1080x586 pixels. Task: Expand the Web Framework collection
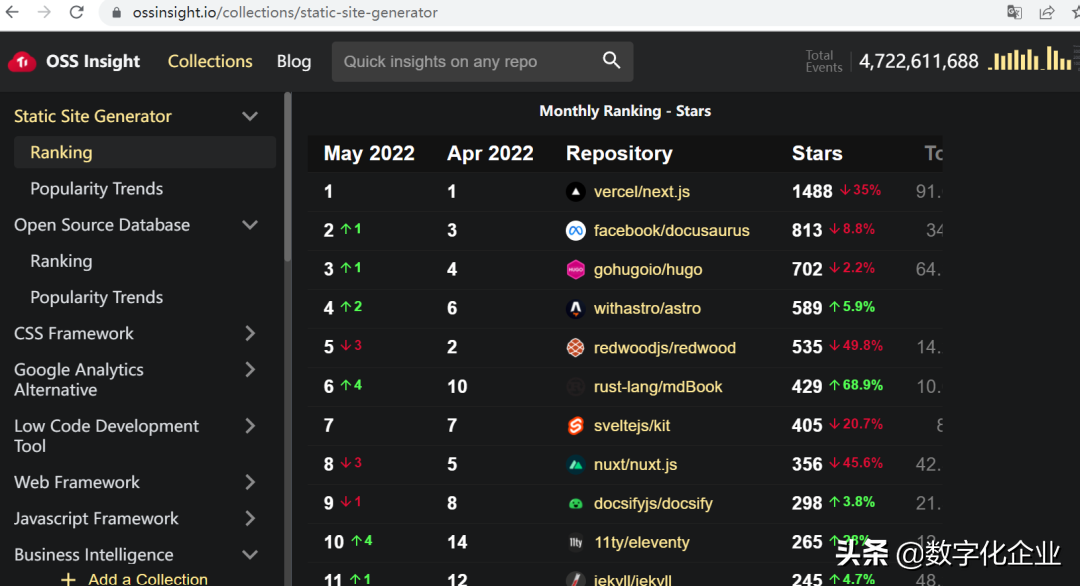(x=250, y=483)
